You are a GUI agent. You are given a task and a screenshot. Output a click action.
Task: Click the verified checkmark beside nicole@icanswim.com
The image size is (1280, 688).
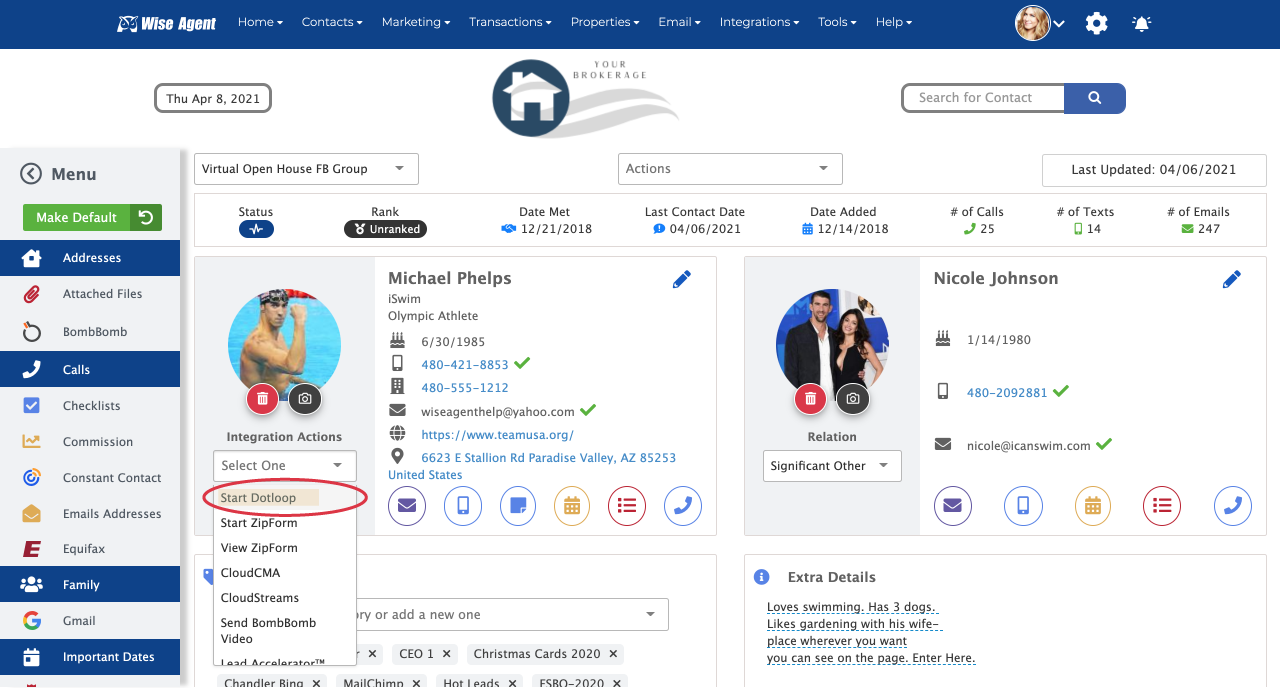pos(1103,445)
